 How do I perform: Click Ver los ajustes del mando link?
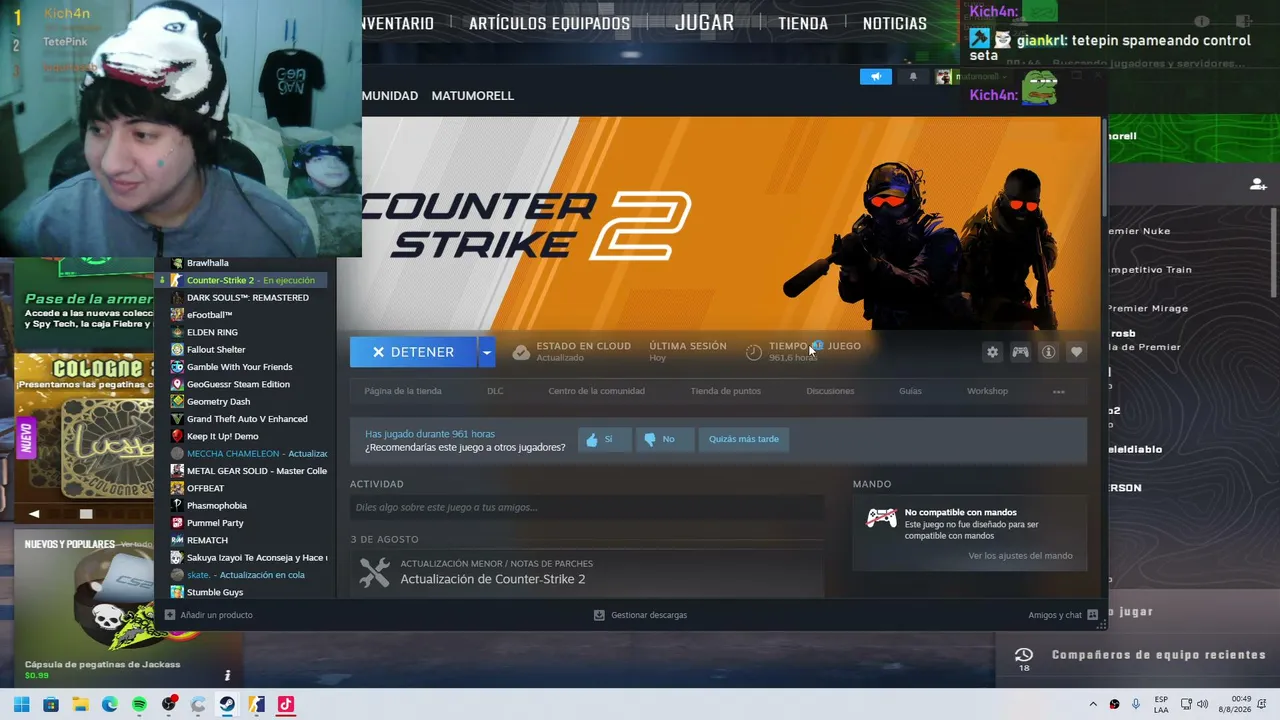click(x=1020, y=556)
